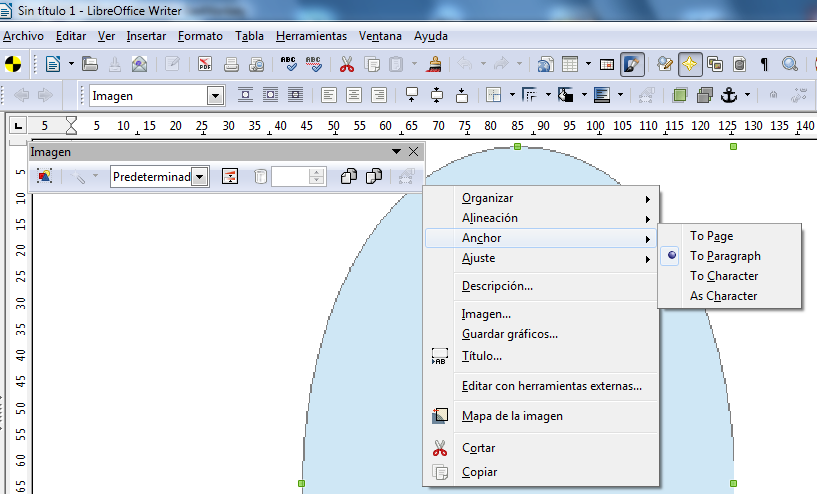Open the Gallery icon
The image size is (817, 494).
tap(715, 65)
